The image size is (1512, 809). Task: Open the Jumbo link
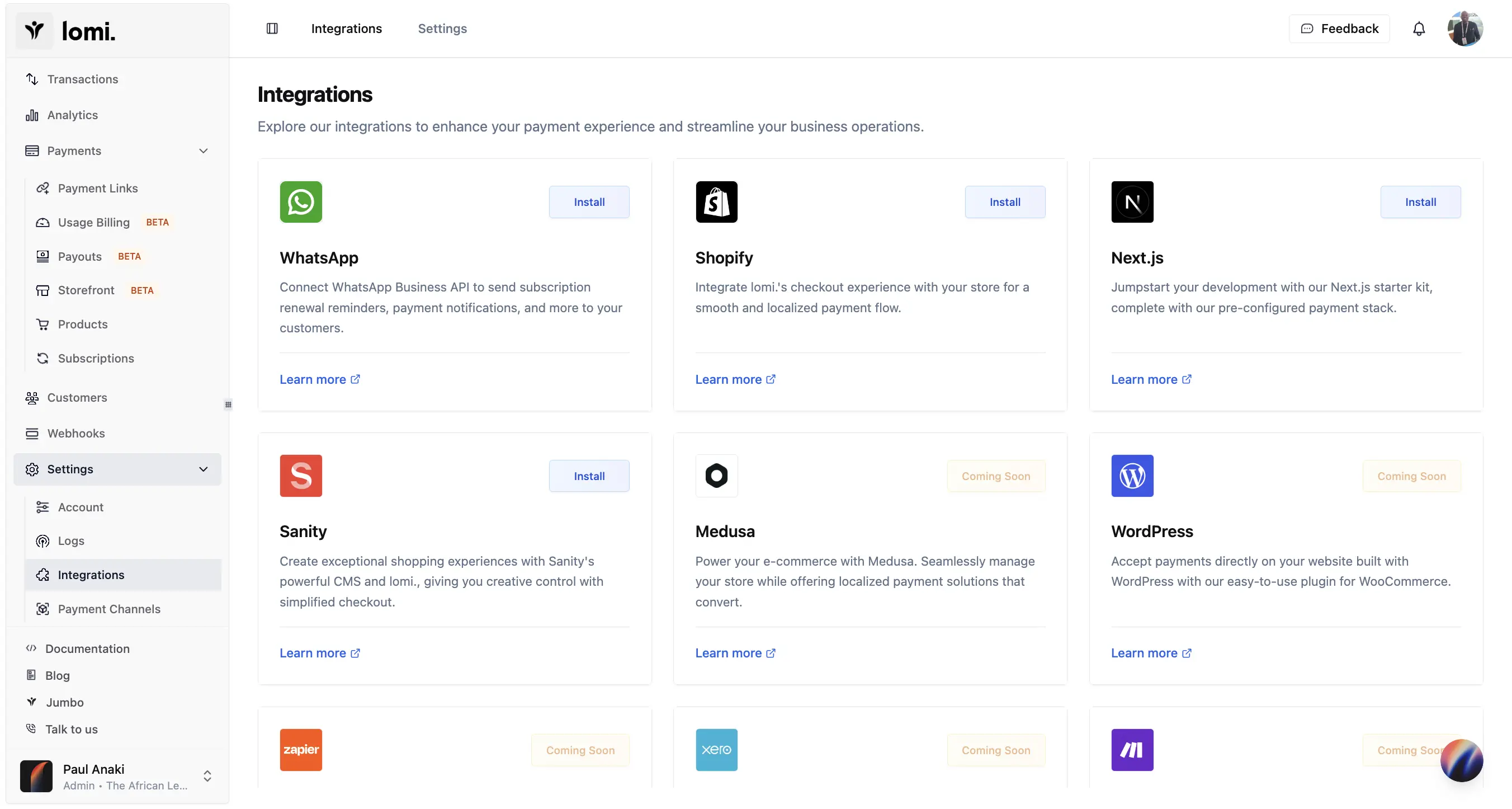55,703
